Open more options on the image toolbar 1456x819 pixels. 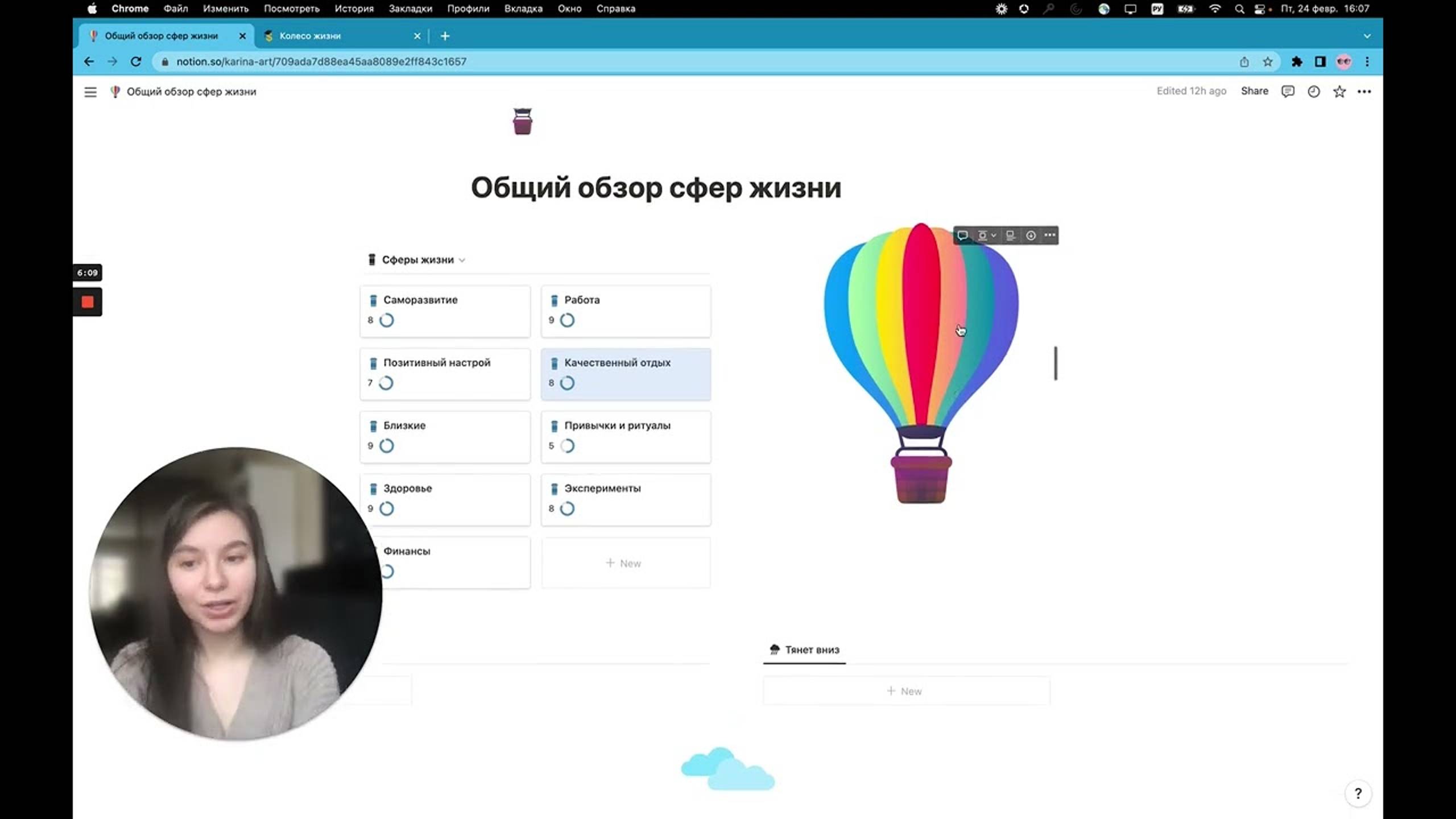click(x=1050, y=235)
